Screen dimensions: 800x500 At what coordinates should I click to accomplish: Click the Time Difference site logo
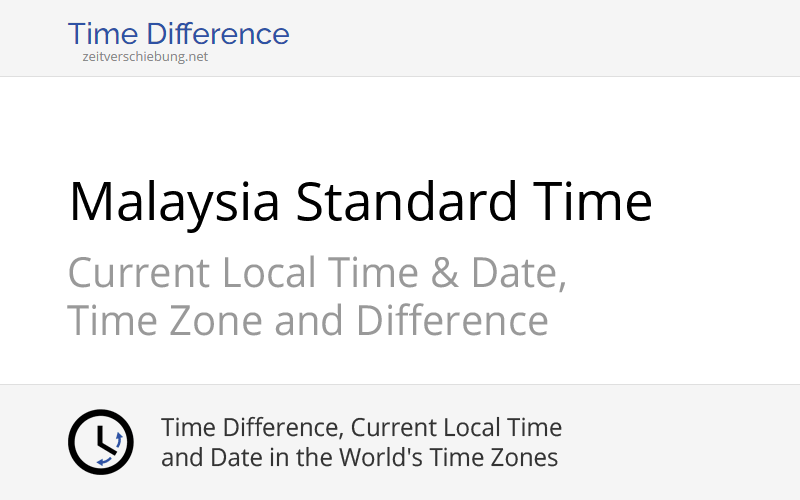pyautogui.click(x=178, y=34)
